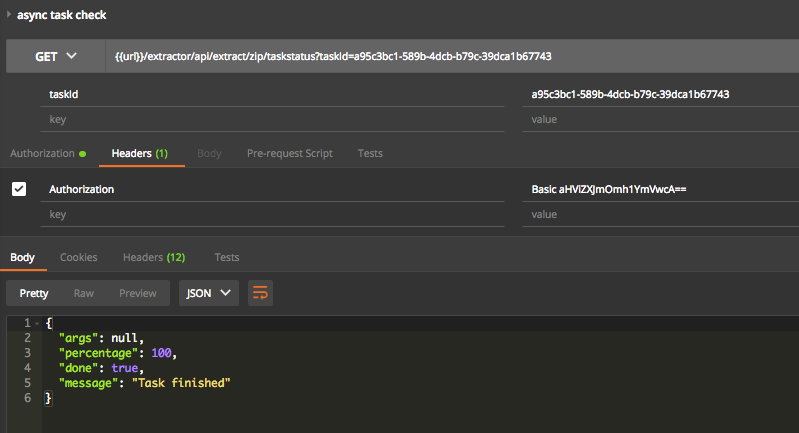Open response Headers (12) tab

(154, 257)
